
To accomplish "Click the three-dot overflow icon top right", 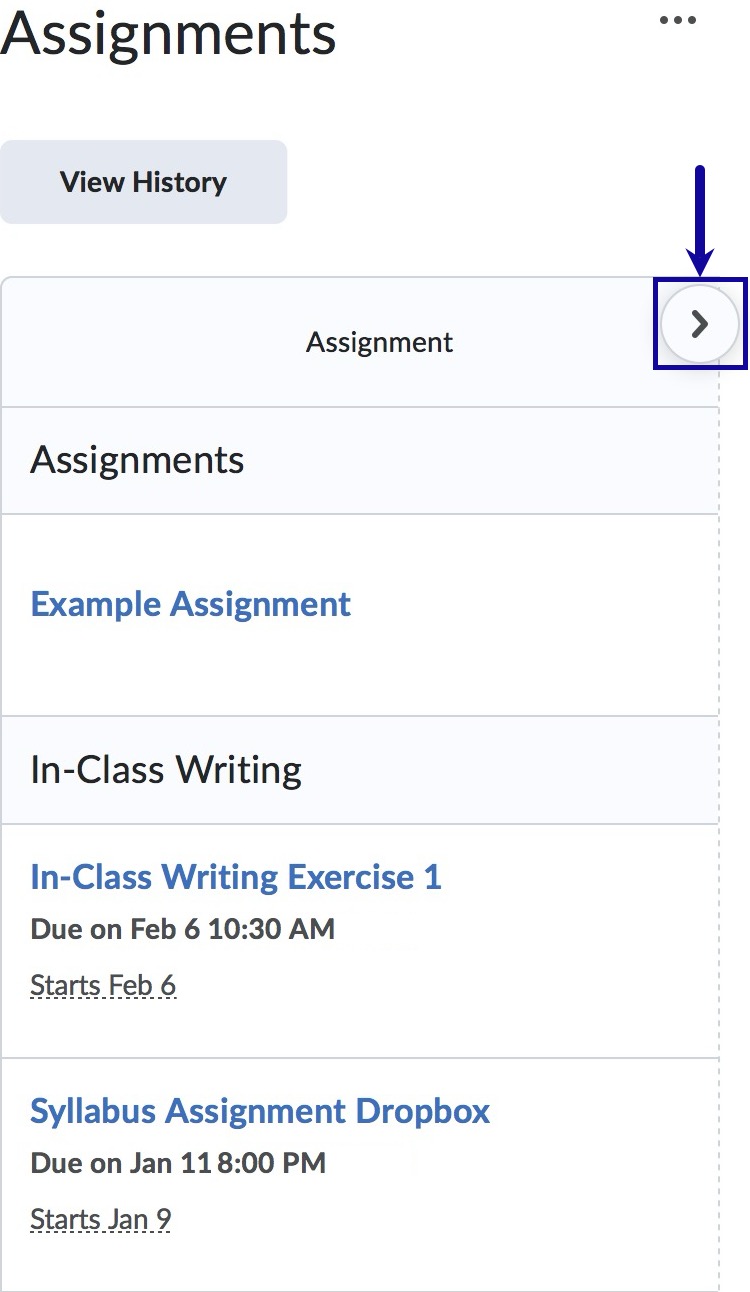I will click(678, 20).
